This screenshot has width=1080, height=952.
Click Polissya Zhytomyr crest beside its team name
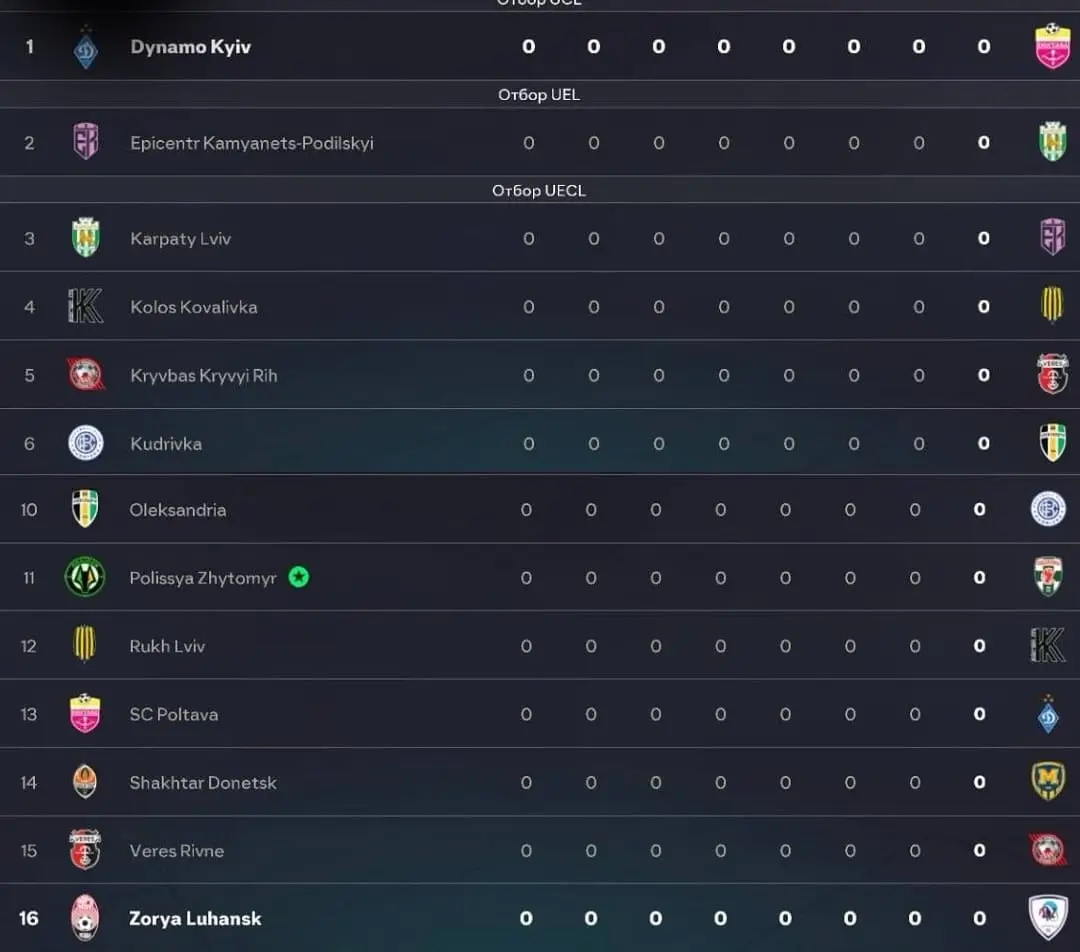click(x=85, y=577)
